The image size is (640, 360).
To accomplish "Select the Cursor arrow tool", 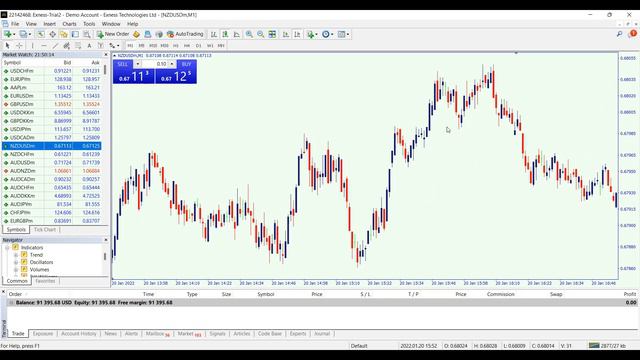I will click(7, 46).
